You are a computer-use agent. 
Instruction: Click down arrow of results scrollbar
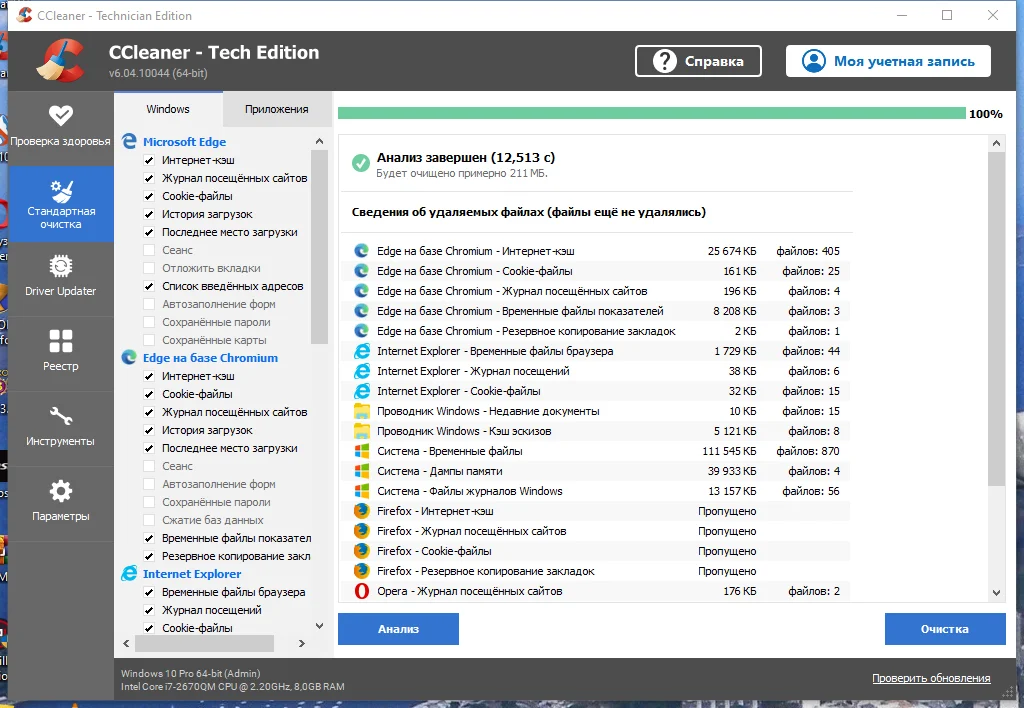(x=996, y=593)
